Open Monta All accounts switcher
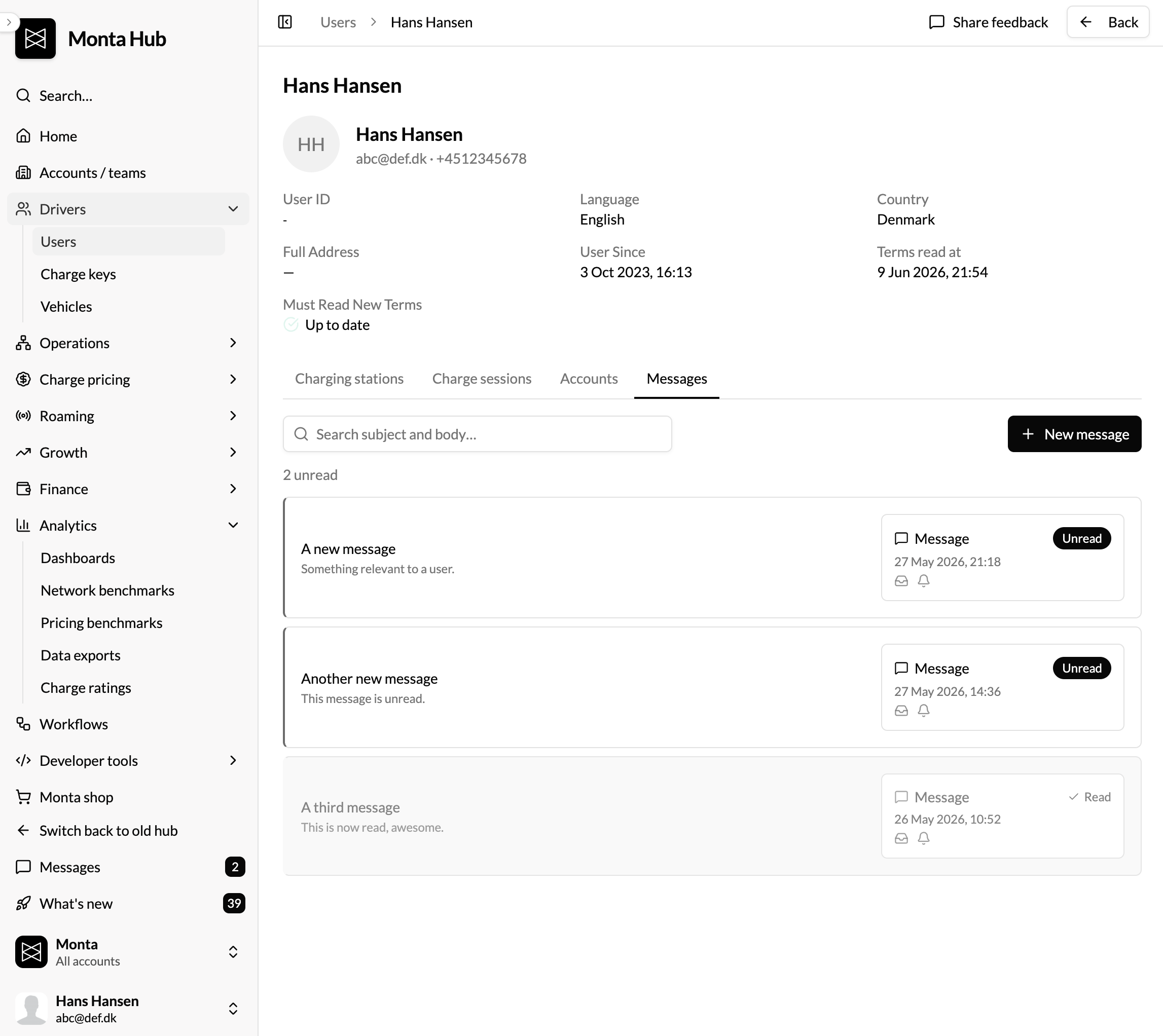Screen dimensions: 1163x1036 pos(128,952)
